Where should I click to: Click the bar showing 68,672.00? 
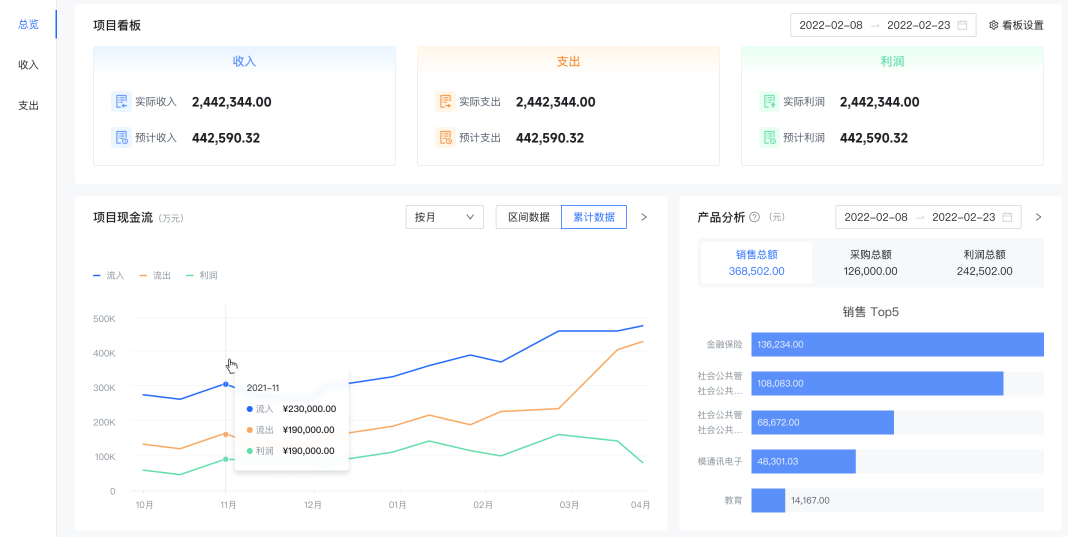pos(822,423)
